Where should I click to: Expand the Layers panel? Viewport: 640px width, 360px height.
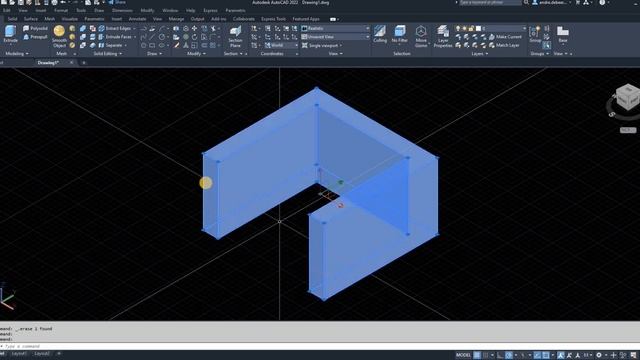click(x=480, y=53)
